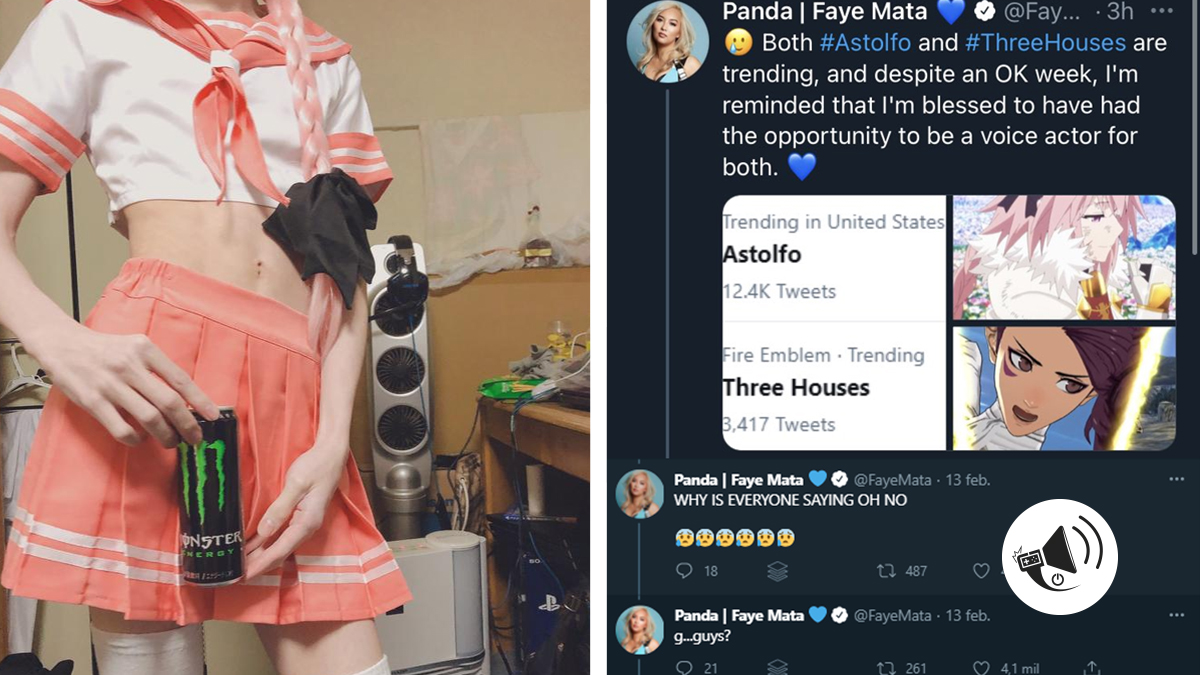
Task: Open Three Houses trending topic card
Action: point(834,387)
